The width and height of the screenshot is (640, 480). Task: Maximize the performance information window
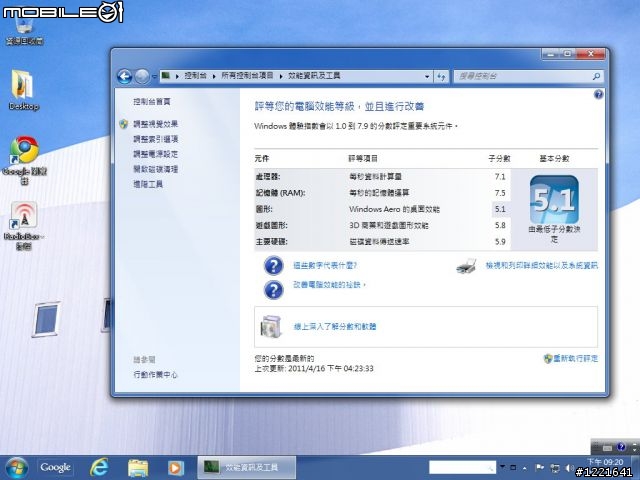(x=567, y=54)
